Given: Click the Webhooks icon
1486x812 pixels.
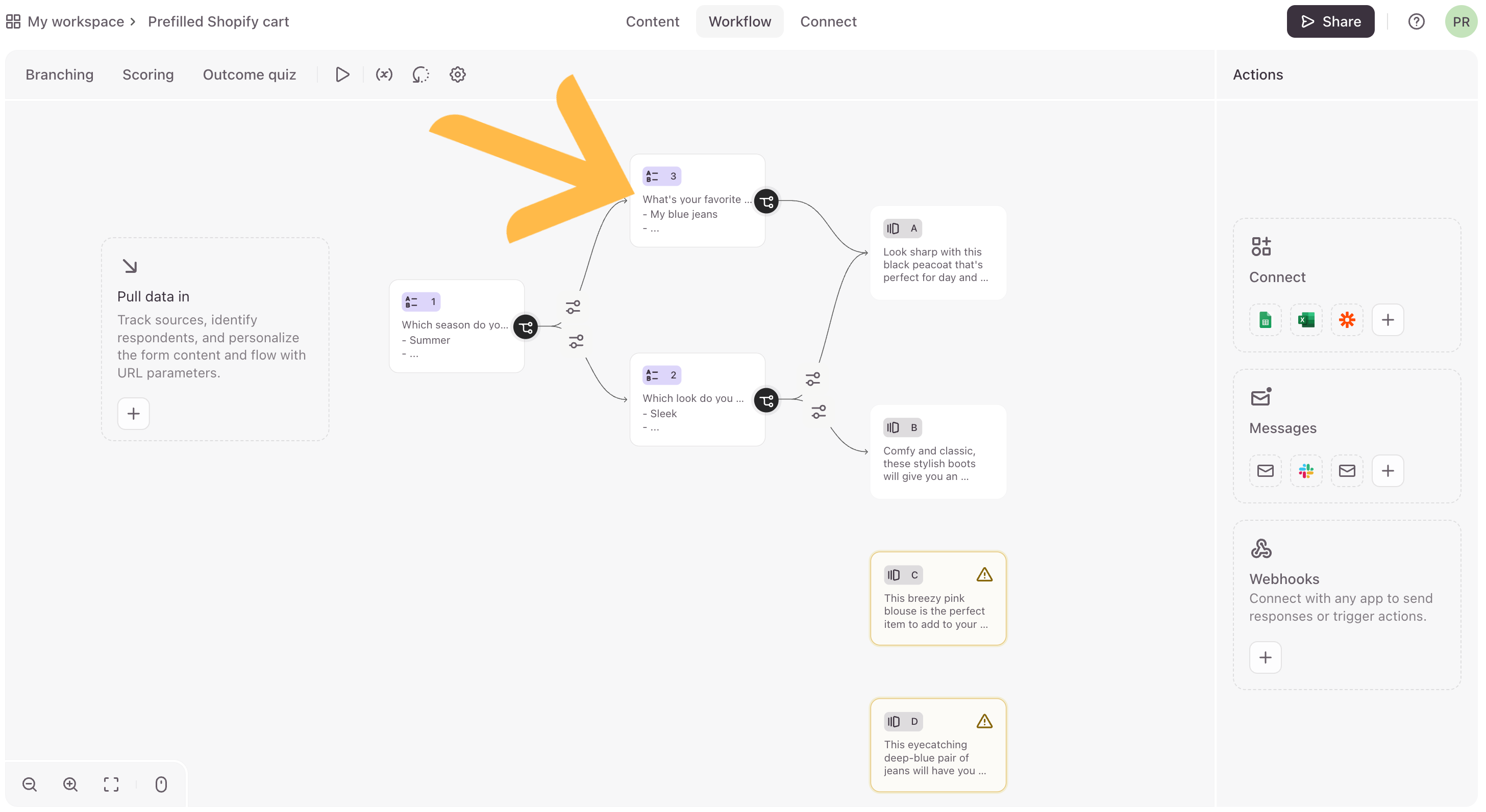Looking at the screenshot, I should click(x=1261, y=548).
